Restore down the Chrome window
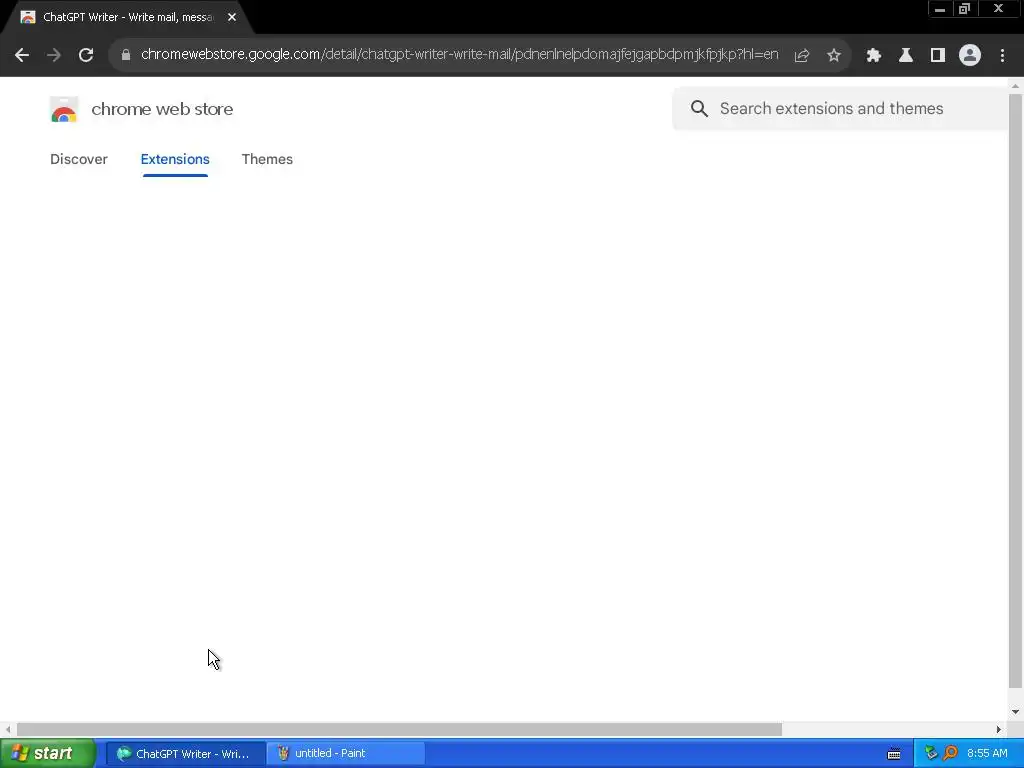1024x768 pixels. click(965, 9)
